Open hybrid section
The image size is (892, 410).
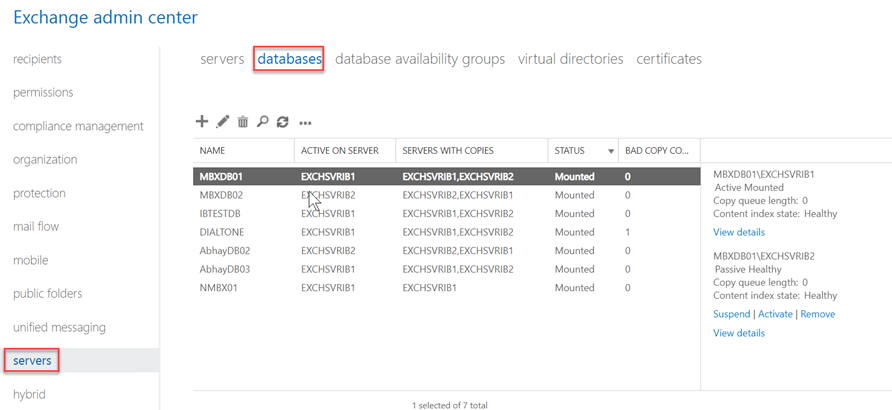(29, 394)
